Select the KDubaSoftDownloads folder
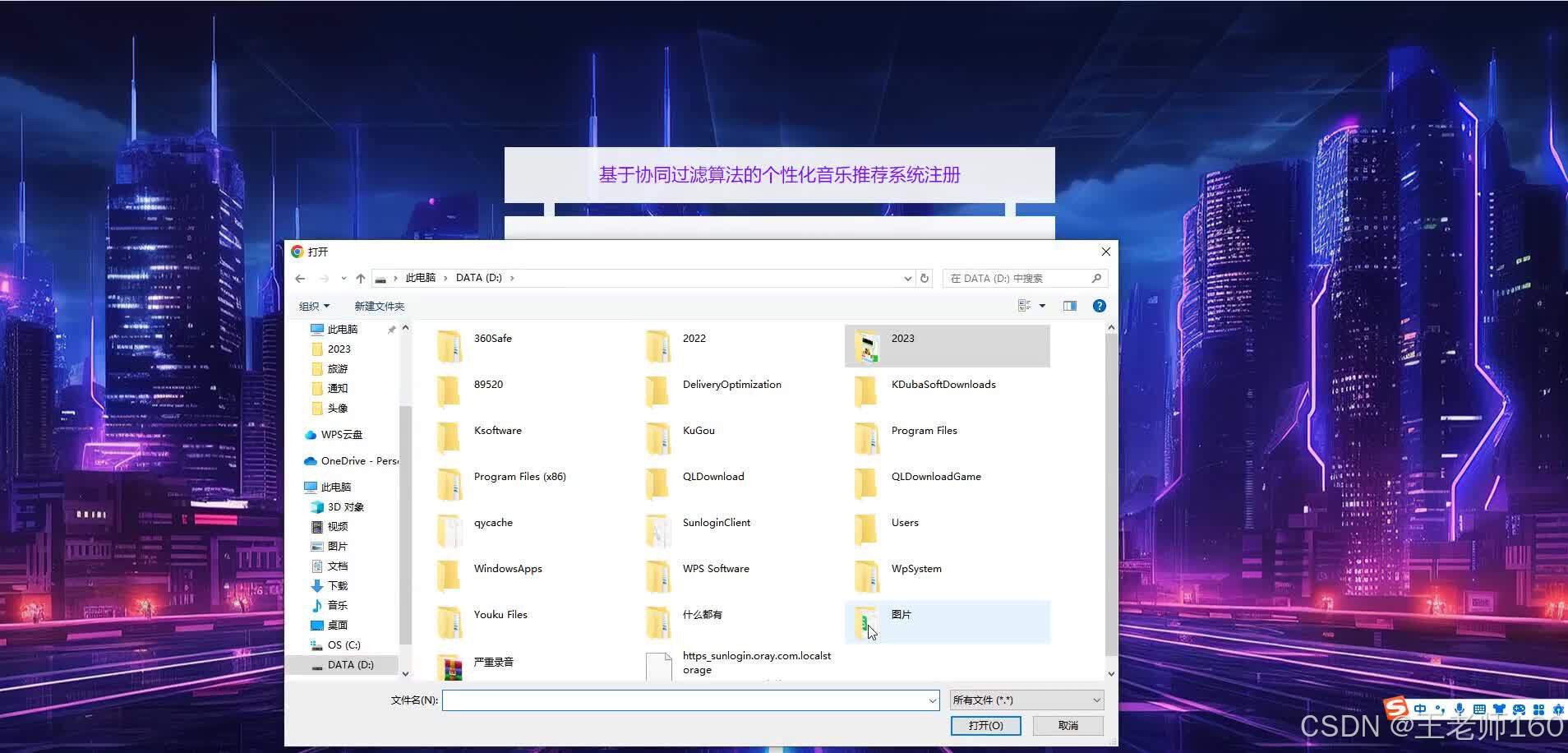 coord(948,392)
